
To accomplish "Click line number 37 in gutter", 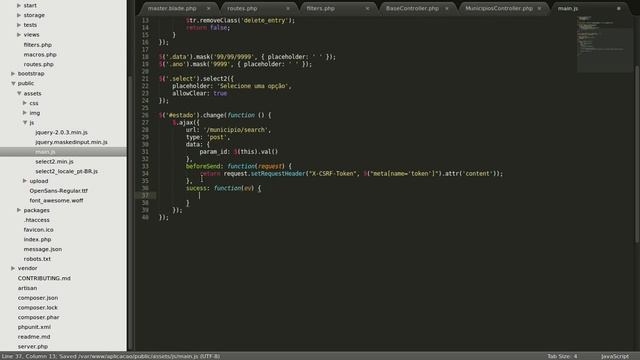I will coord(145,196).
